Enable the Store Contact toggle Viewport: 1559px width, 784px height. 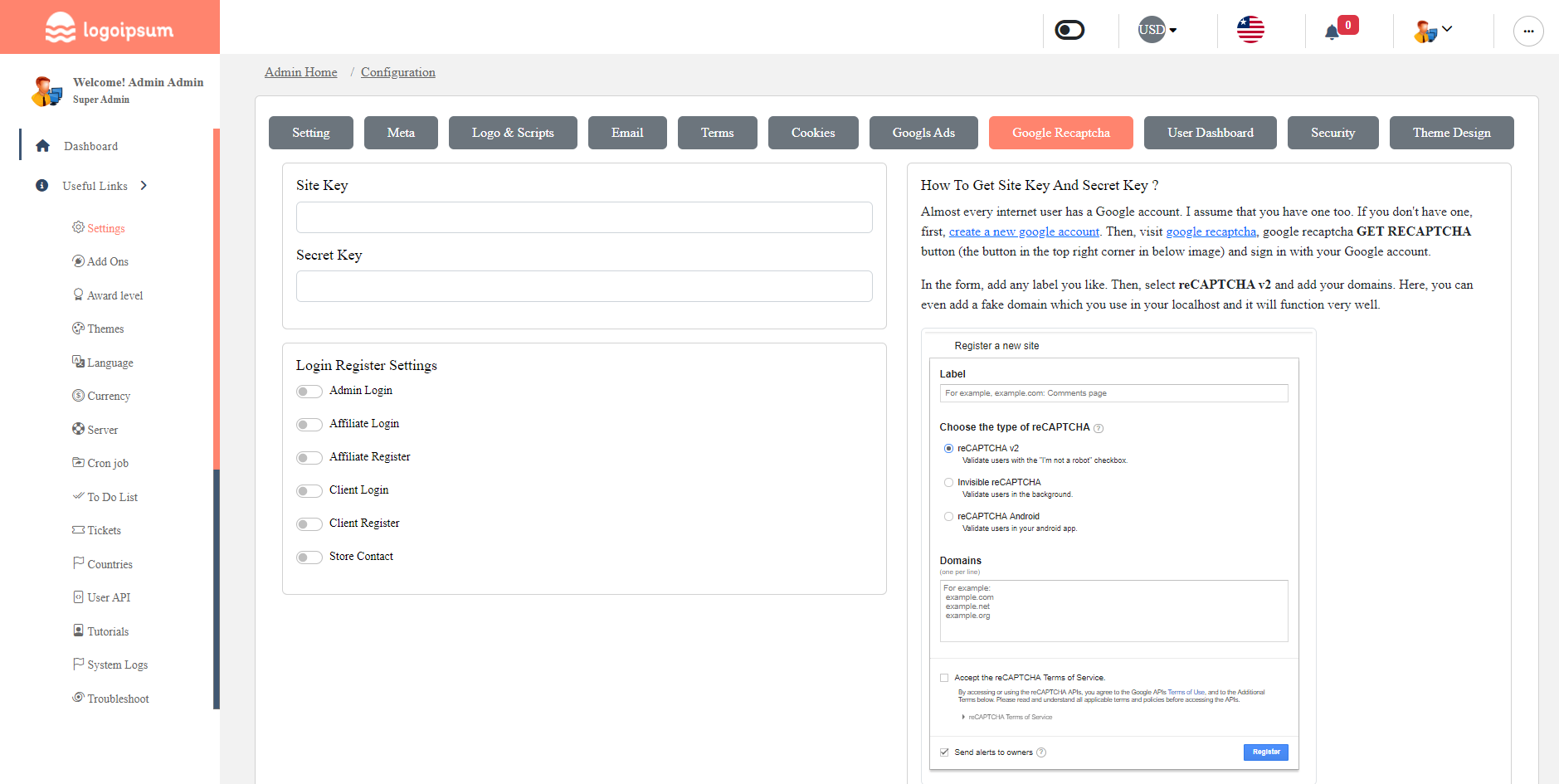308,557
